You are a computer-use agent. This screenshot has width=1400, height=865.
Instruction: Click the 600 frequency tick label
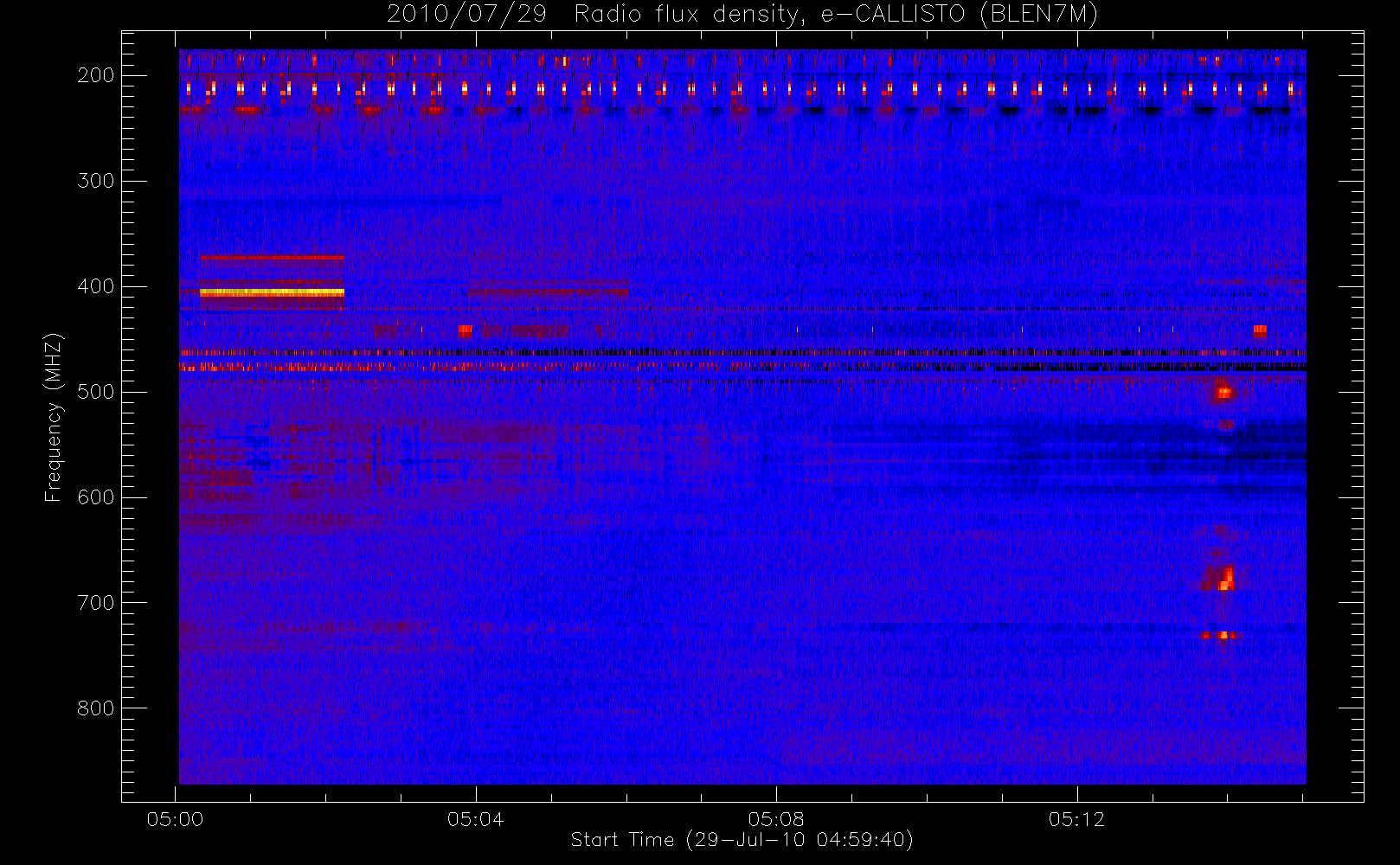[x=95, y=497]
